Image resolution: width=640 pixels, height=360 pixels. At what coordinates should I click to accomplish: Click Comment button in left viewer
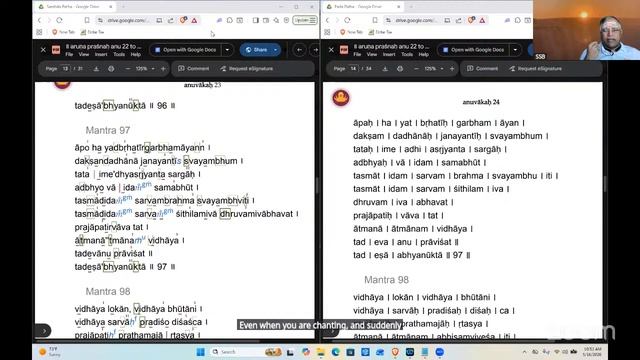pos(193,69)
